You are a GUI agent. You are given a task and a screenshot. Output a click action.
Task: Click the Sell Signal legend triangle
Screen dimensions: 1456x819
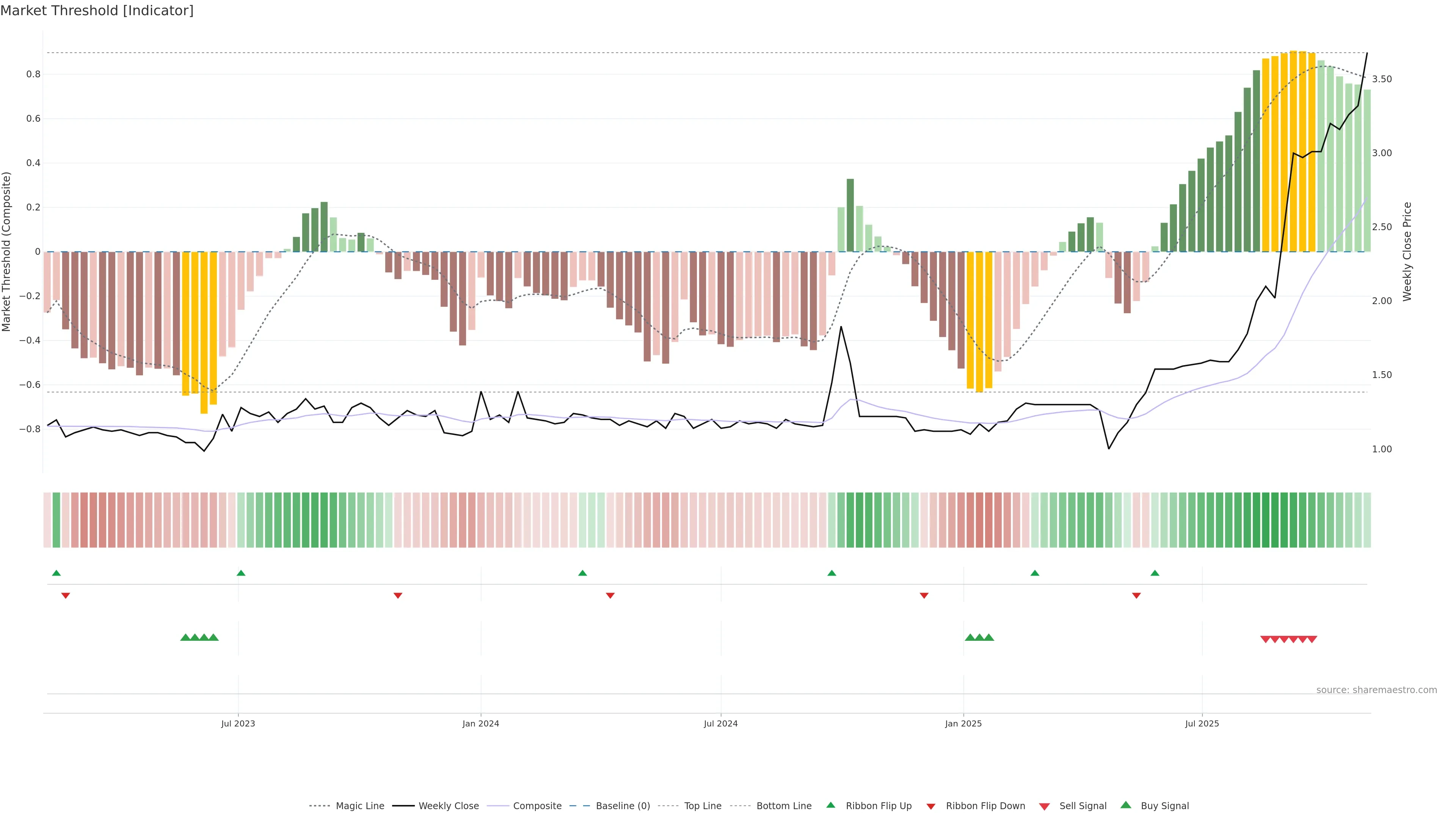point(1045,806)
